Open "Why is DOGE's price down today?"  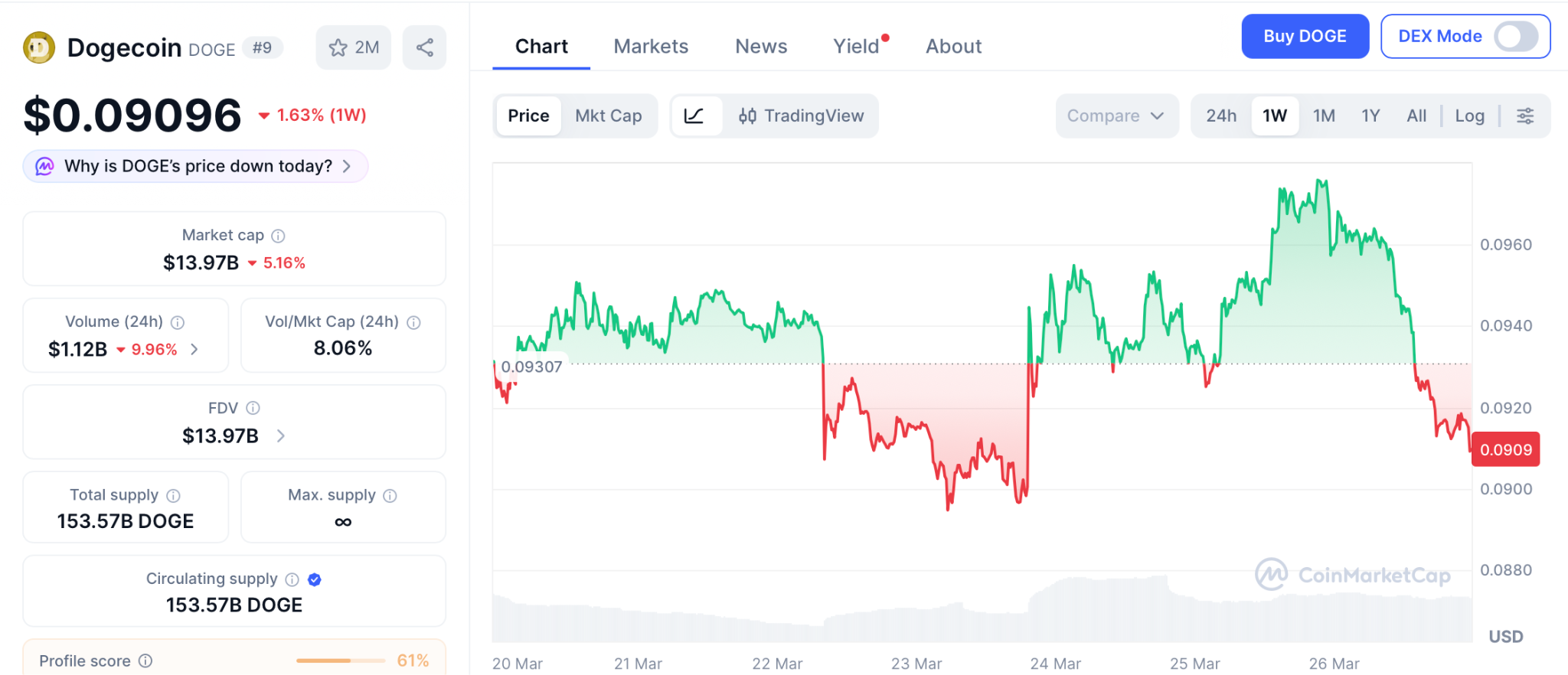pyautogui.click(x=196, y=167)
